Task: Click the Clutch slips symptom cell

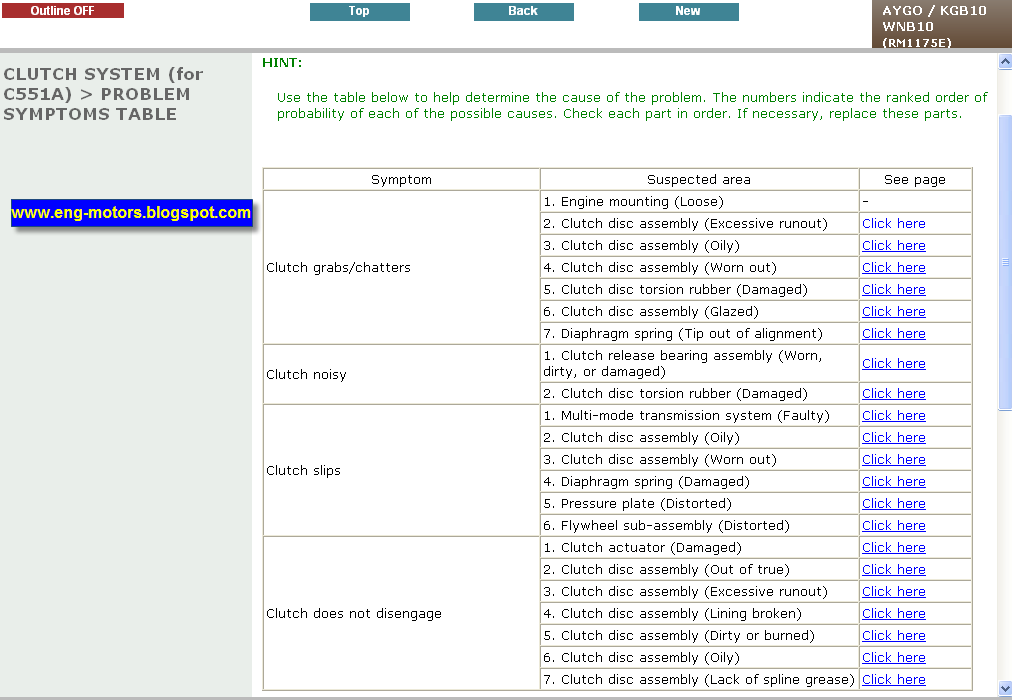Action: (401, 470)
